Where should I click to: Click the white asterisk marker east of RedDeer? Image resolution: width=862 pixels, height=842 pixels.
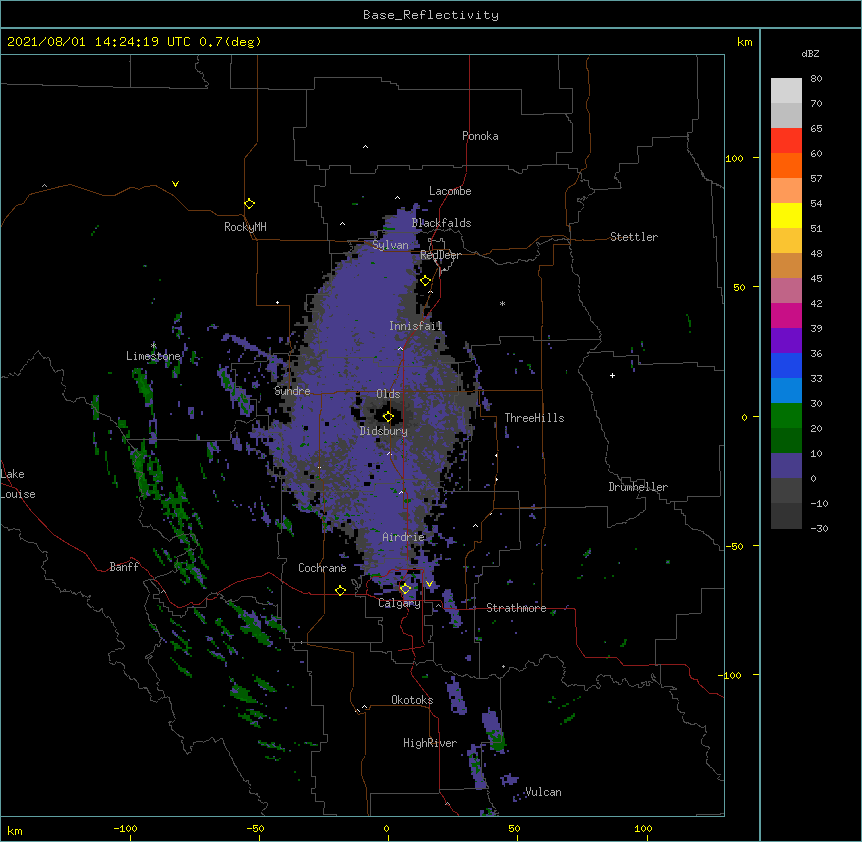[502, 303]
